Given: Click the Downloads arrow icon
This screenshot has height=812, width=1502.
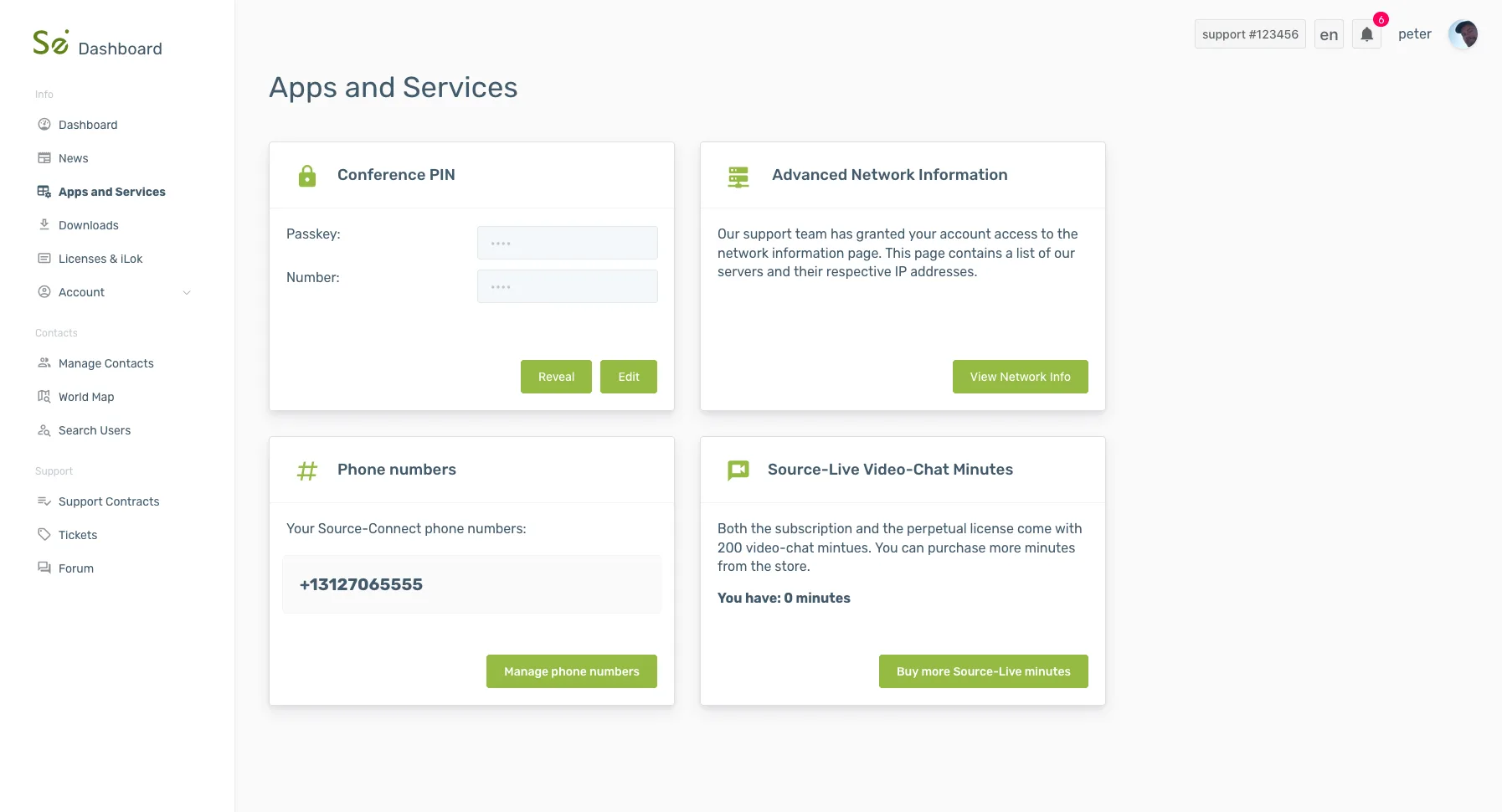Looking at the screenshot, I should [x=44, y=224].
